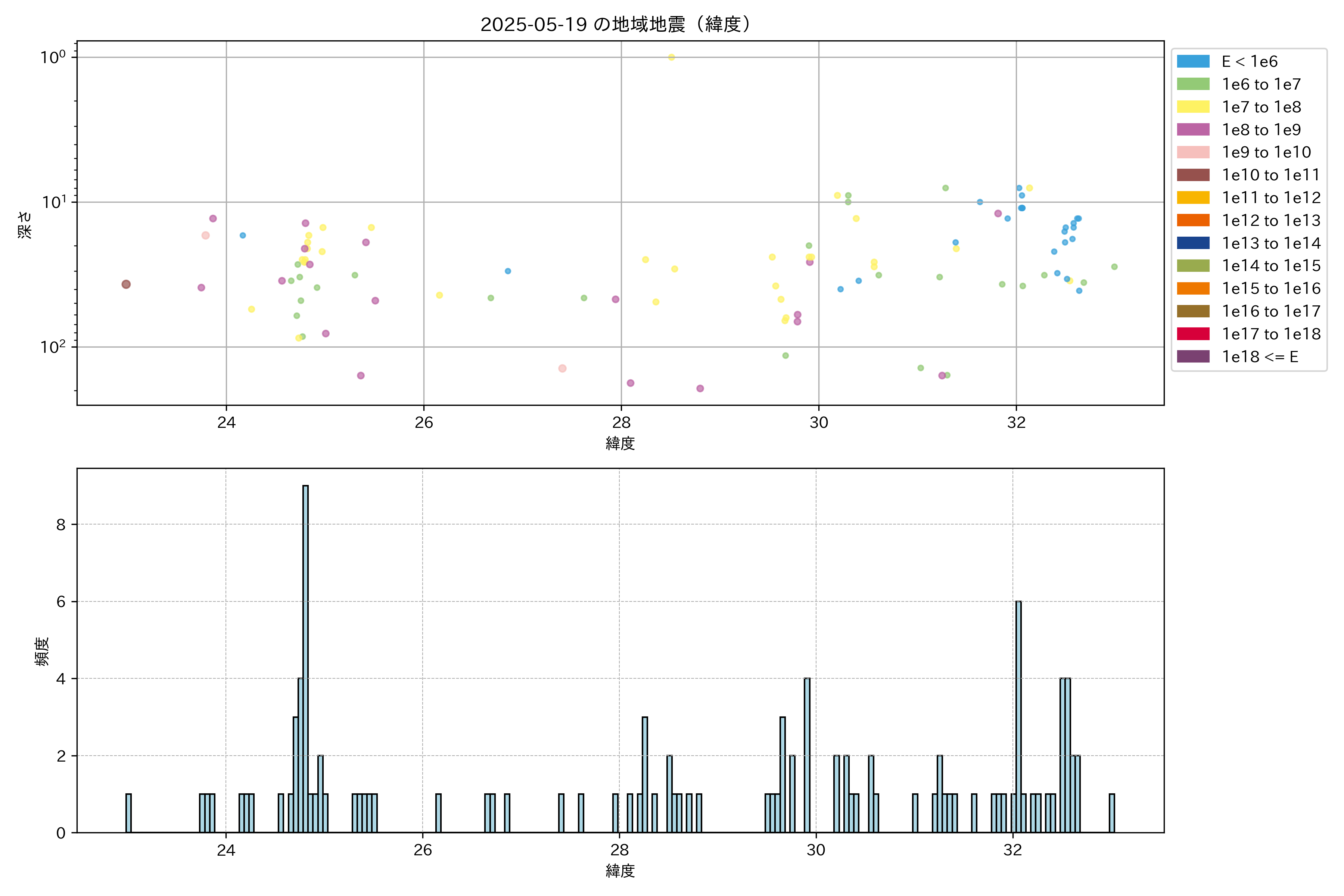Click the brown scatter point at far left
This screenshot has width=1344, height=896.
coord(126,284)
